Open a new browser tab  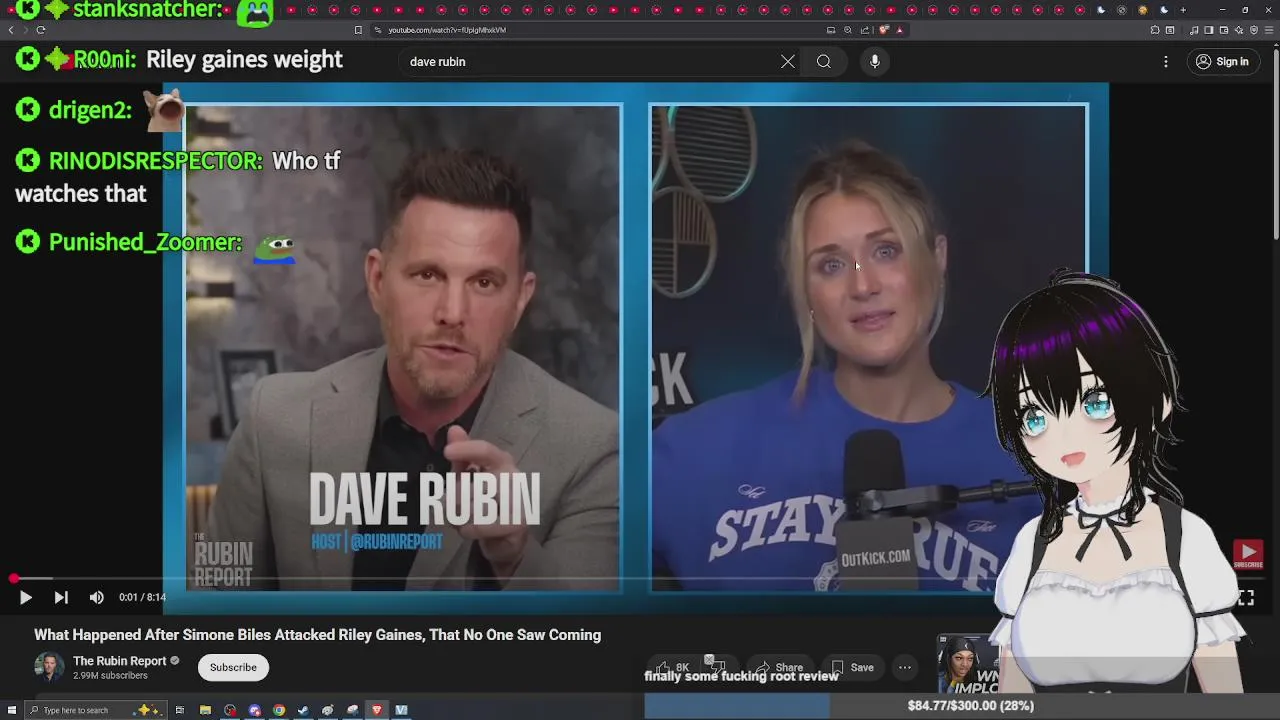click(x=1183, y=10)
